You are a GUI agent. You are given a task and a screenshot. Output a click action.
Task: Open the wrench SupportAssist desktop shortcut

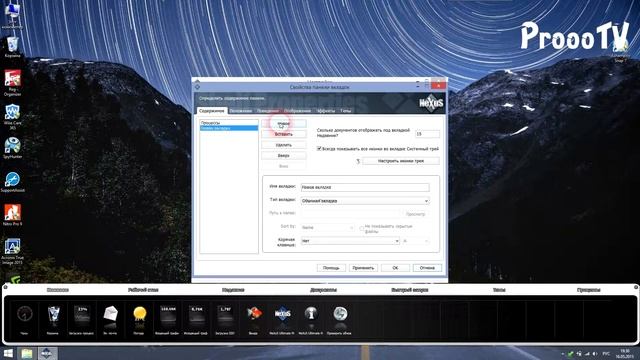tap(12, 182)
